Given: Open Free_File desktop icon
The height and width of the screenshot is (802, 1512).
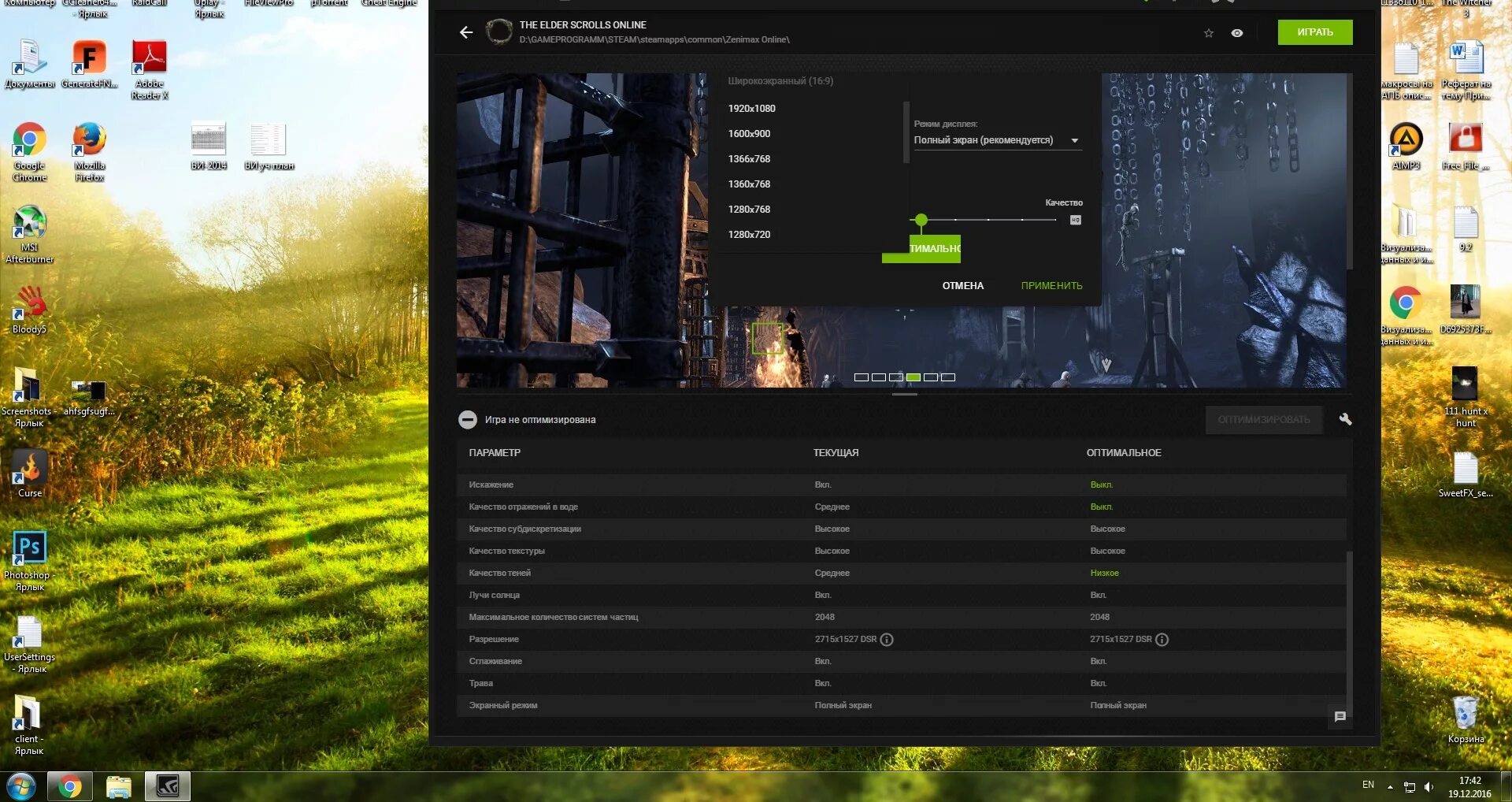Looking at the screenshot, I should tap(1466, 147).
